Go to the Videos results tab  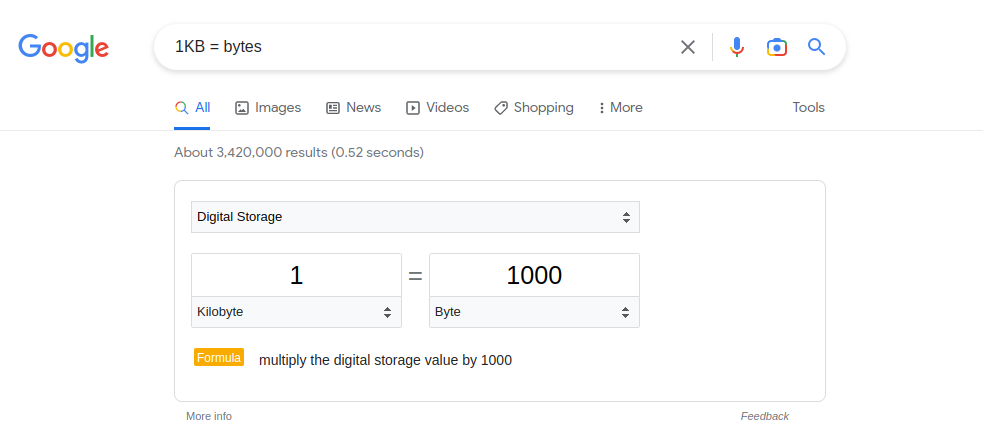click(437, 108)
